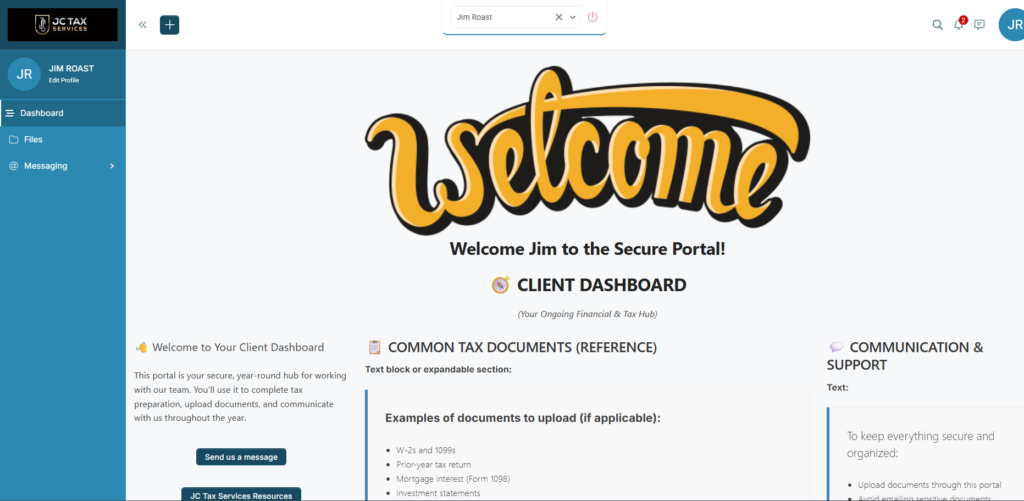Click the Messaging at-sign icon
The image size is (1024, 501).
point(13,166)
